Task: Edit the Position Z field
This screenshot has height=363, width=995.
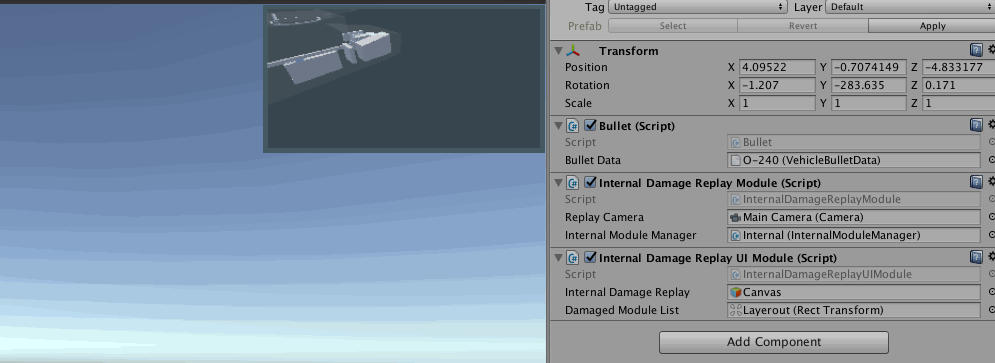Action: click(x=959, y=67)
